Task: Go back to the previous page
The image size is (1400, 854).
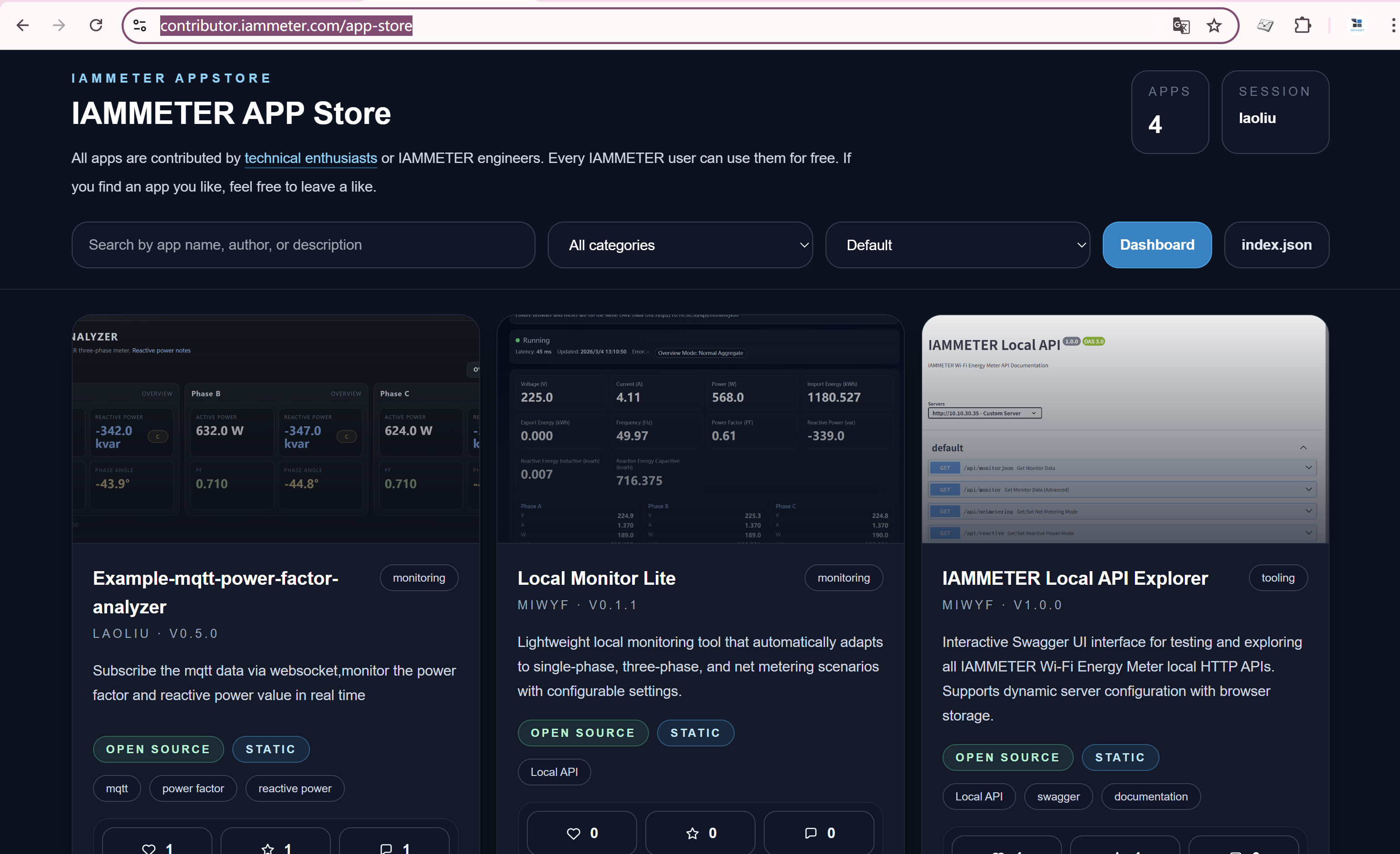Action: [22, 25]
